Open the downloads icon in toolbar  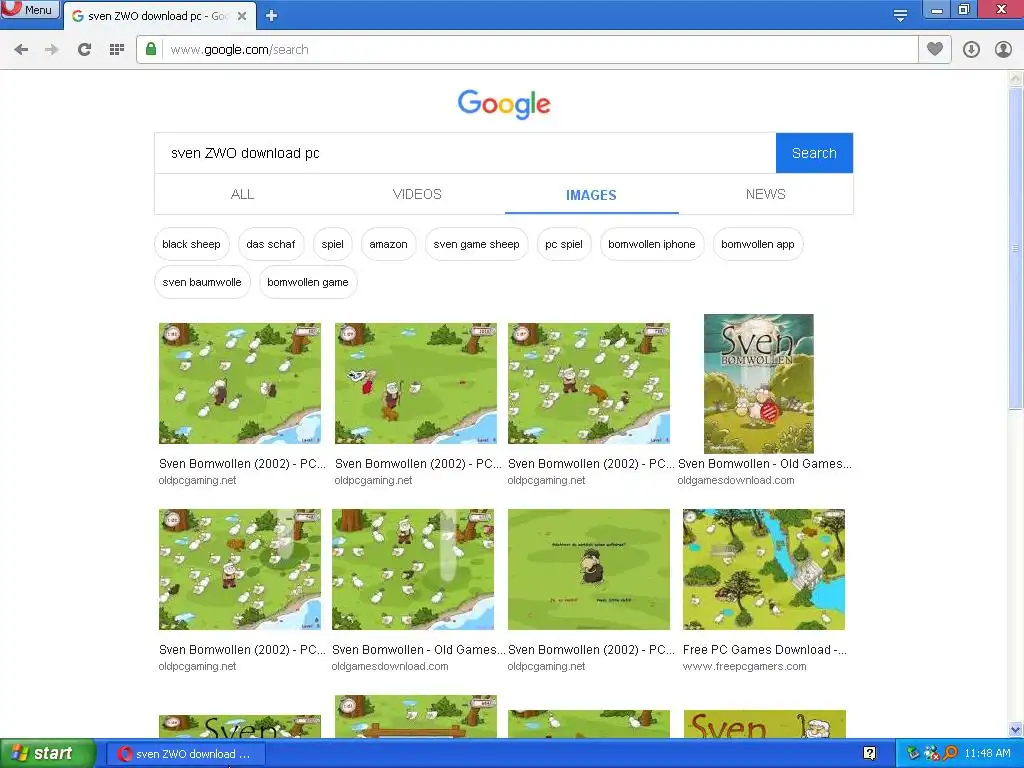coord(971,50)
